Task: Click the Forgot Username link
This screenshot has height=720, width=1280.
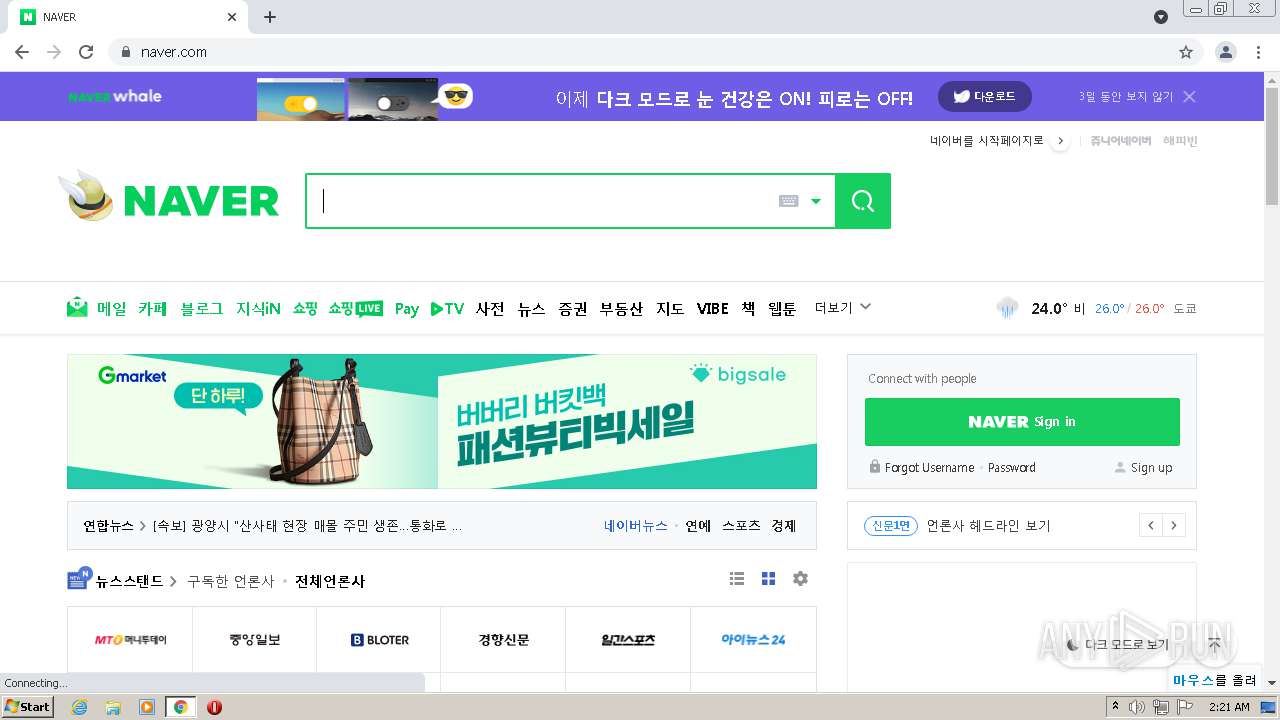Action: [x=929, y=467]
